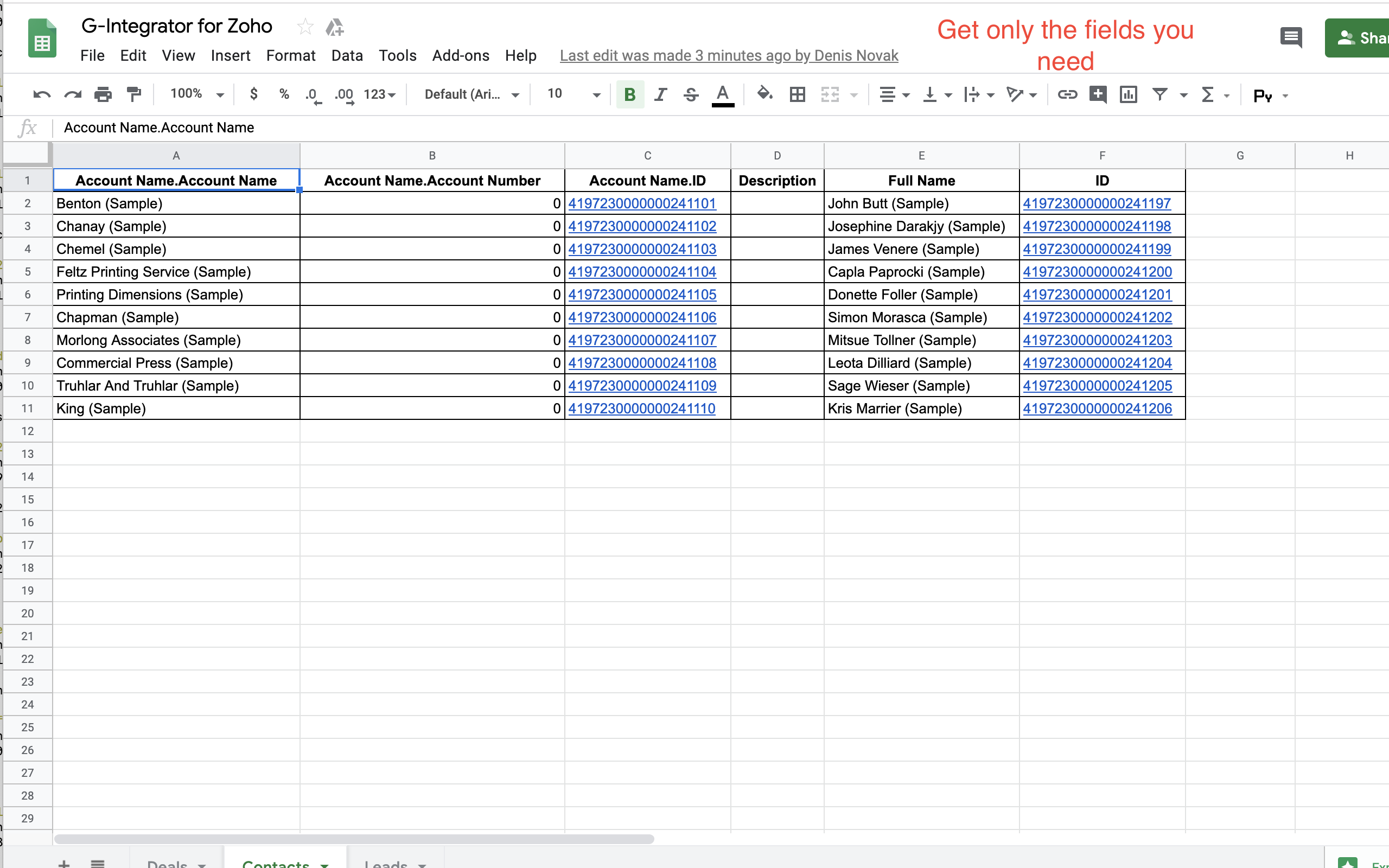
Task: Format as currency with dollar icon
Action: 254,94
